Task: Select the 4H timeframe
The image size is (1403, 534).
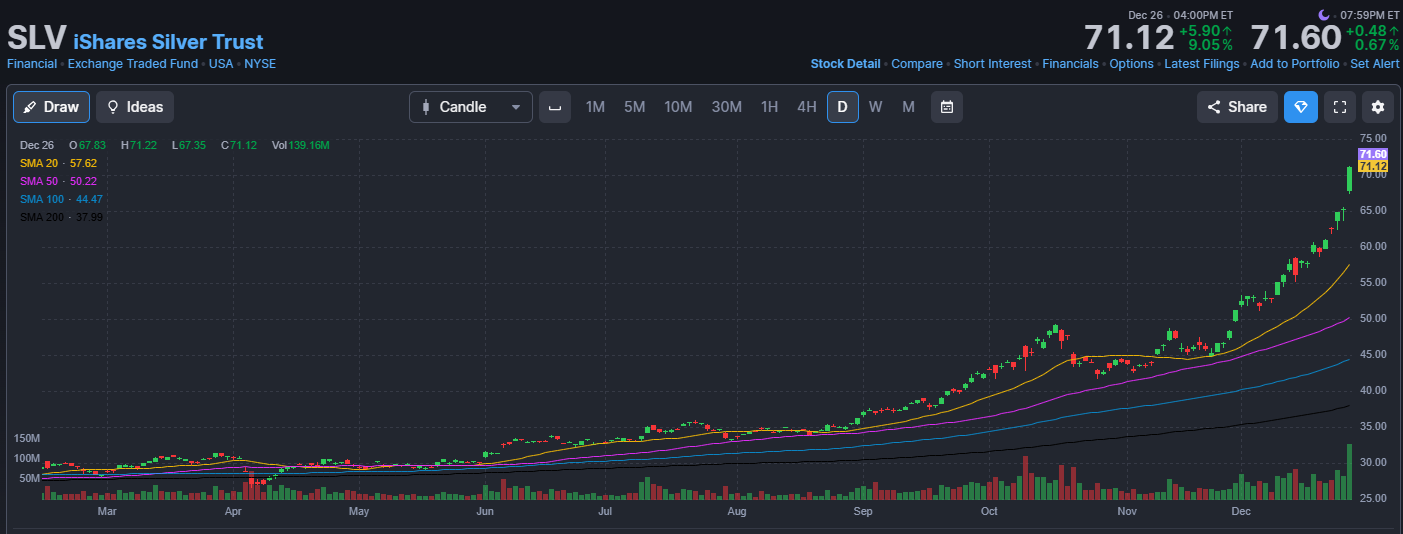Action: click(x=806, y=107)
